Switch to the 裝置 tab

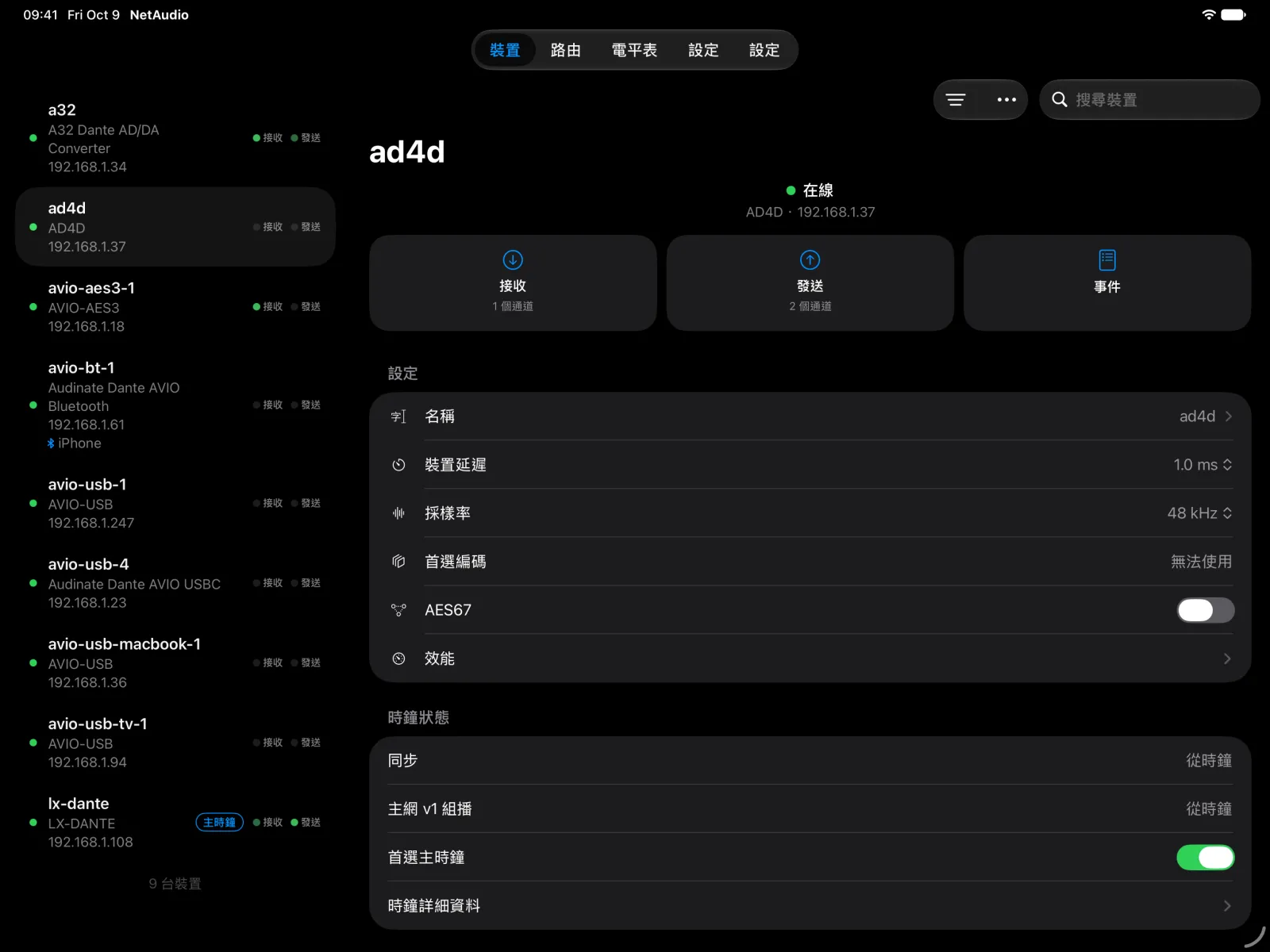(x=505, y=50)
